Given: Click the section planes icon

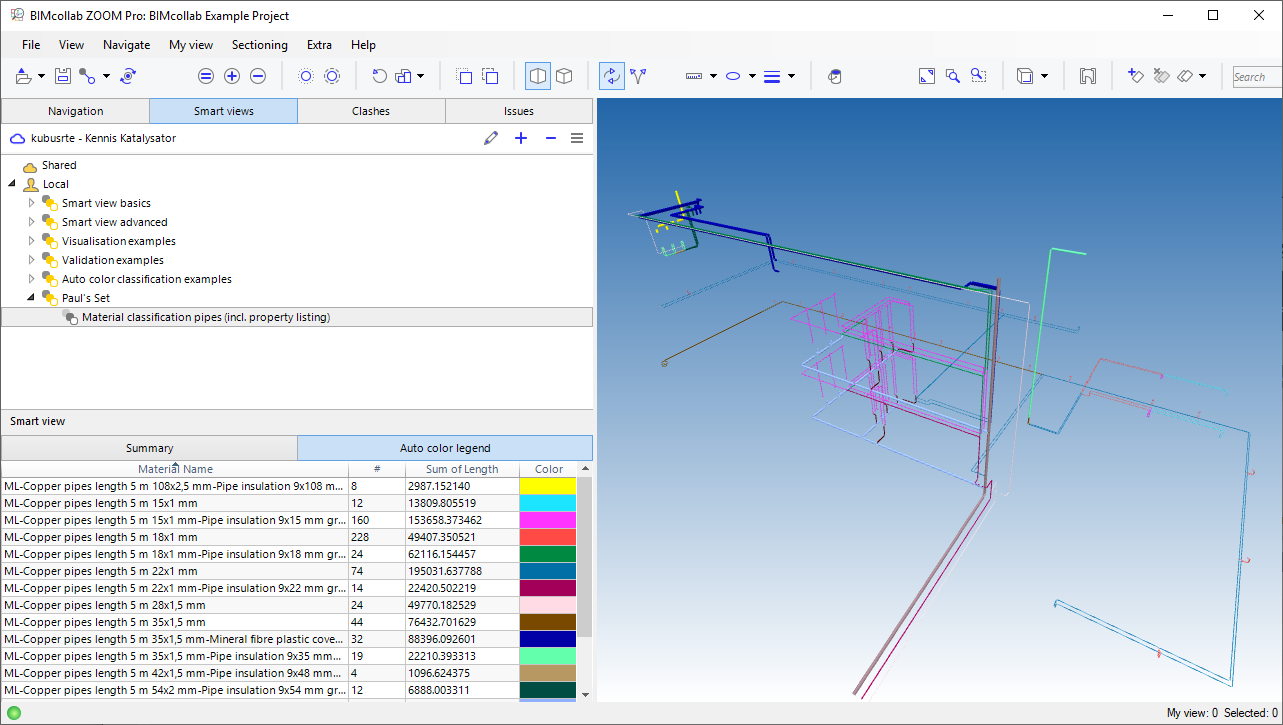Looking at the screenshot, I should (x=1185, y=76).
